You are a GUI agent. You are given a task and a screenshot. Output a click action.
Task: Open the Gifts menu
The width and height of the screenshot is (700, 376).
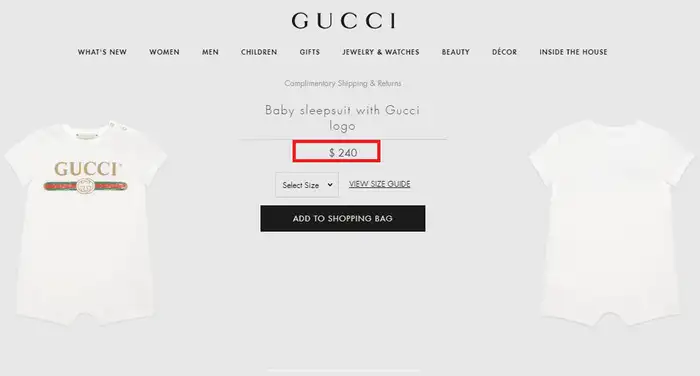tap(310, 52)
